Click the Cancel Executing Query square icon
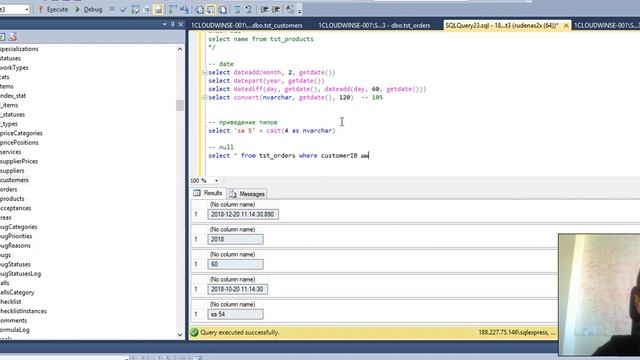640x360 pixels. click(112, 9)
